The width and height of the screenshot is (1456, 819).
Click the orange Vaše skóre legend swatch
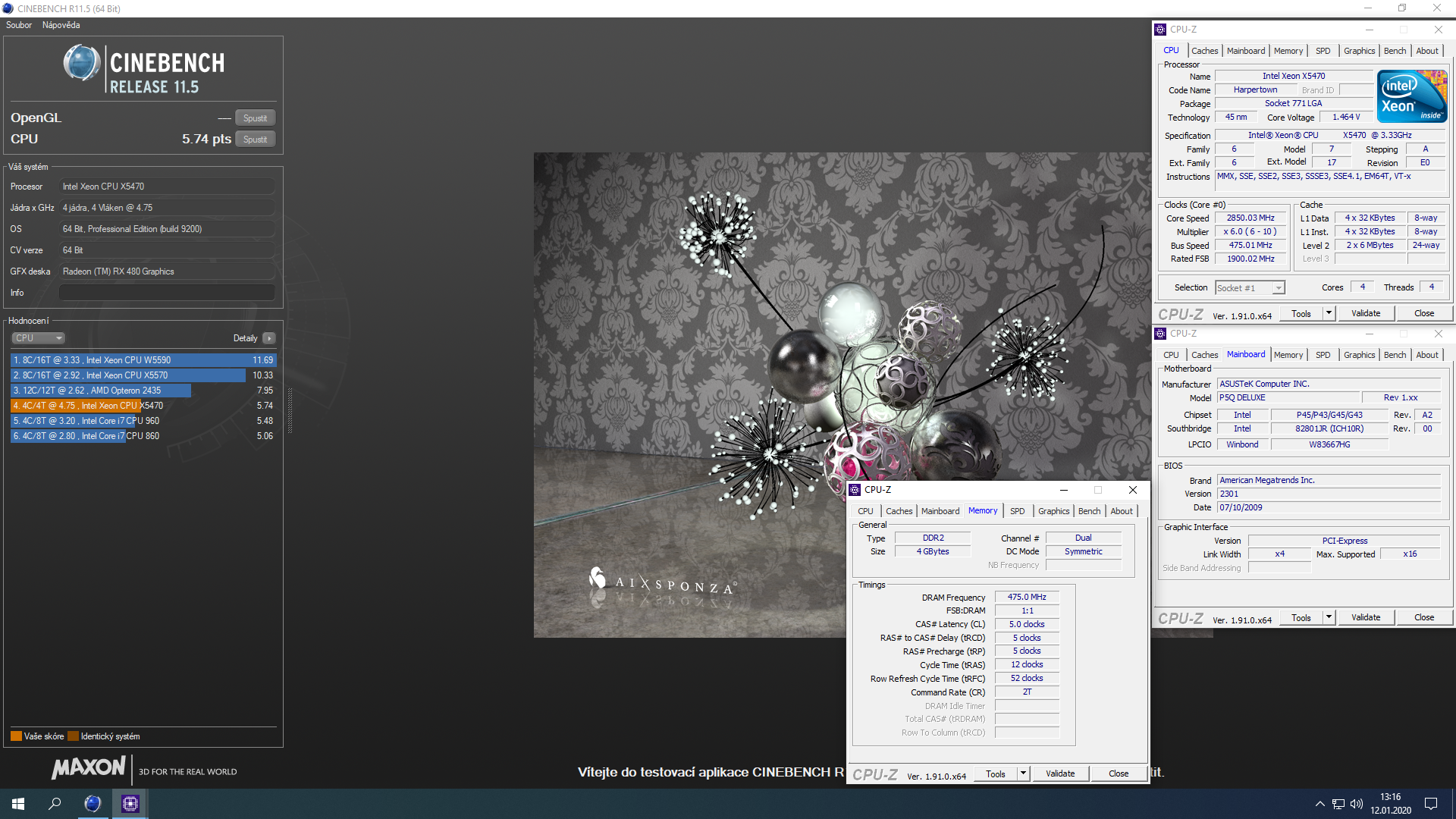click(x=16, y=736)
